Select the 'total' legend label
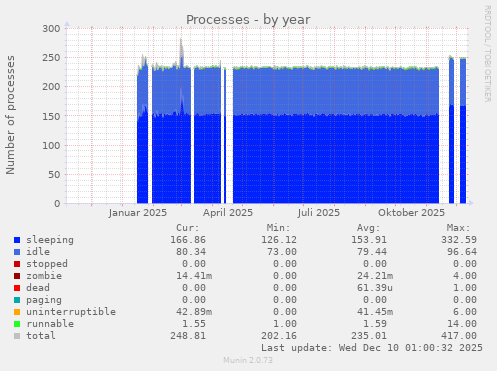 pos(41,336)
